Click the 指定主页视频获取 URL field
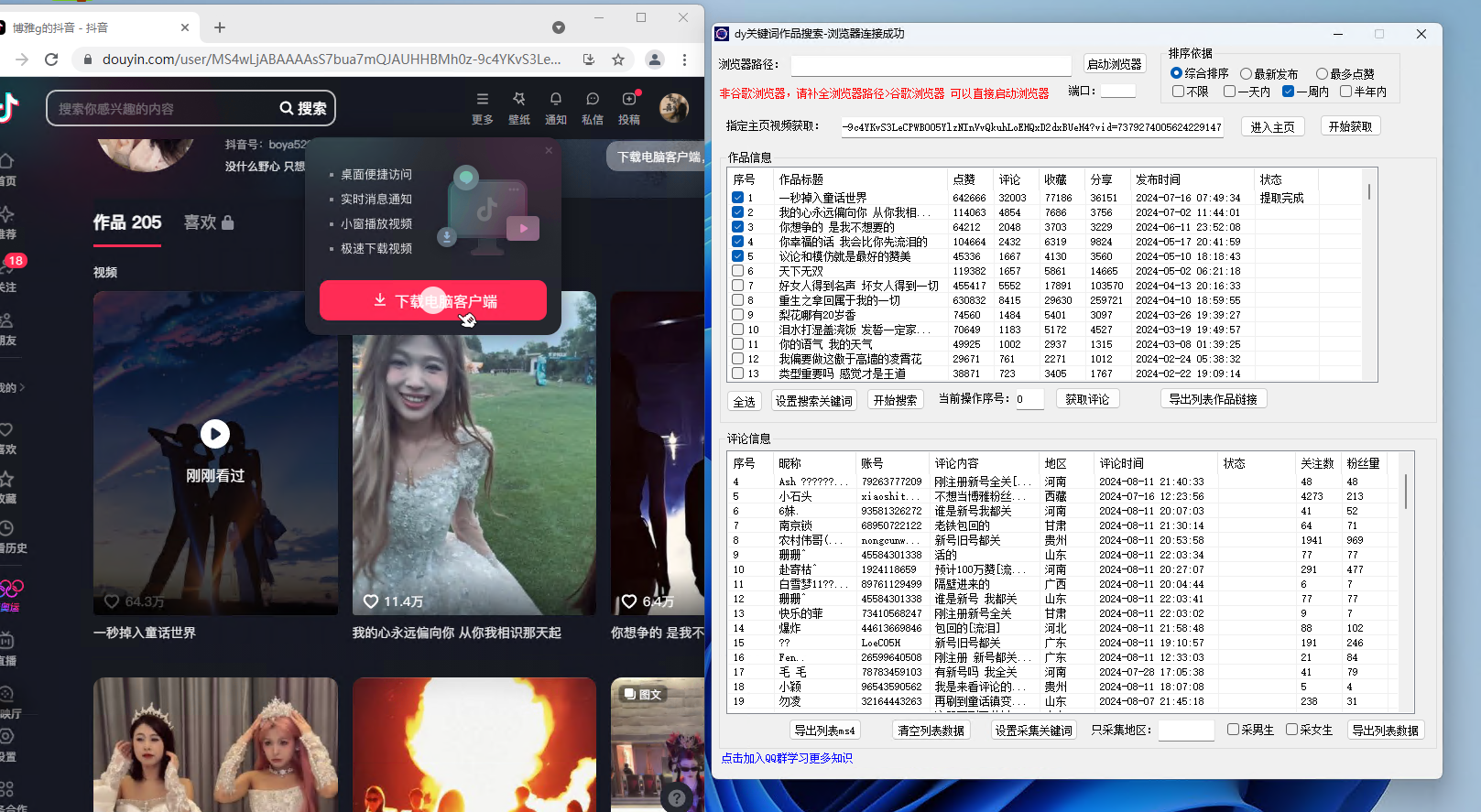The height and width of the screenshot is (812, 1481). 1032,127
